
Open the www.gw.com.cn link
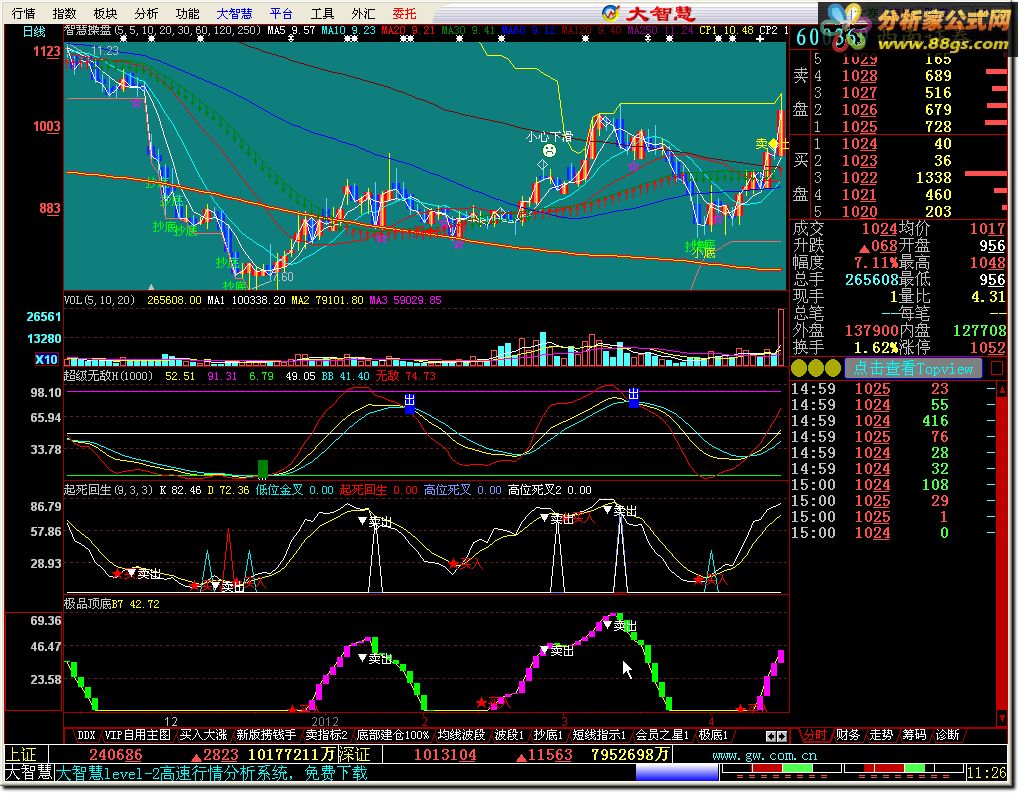[764, 756]
